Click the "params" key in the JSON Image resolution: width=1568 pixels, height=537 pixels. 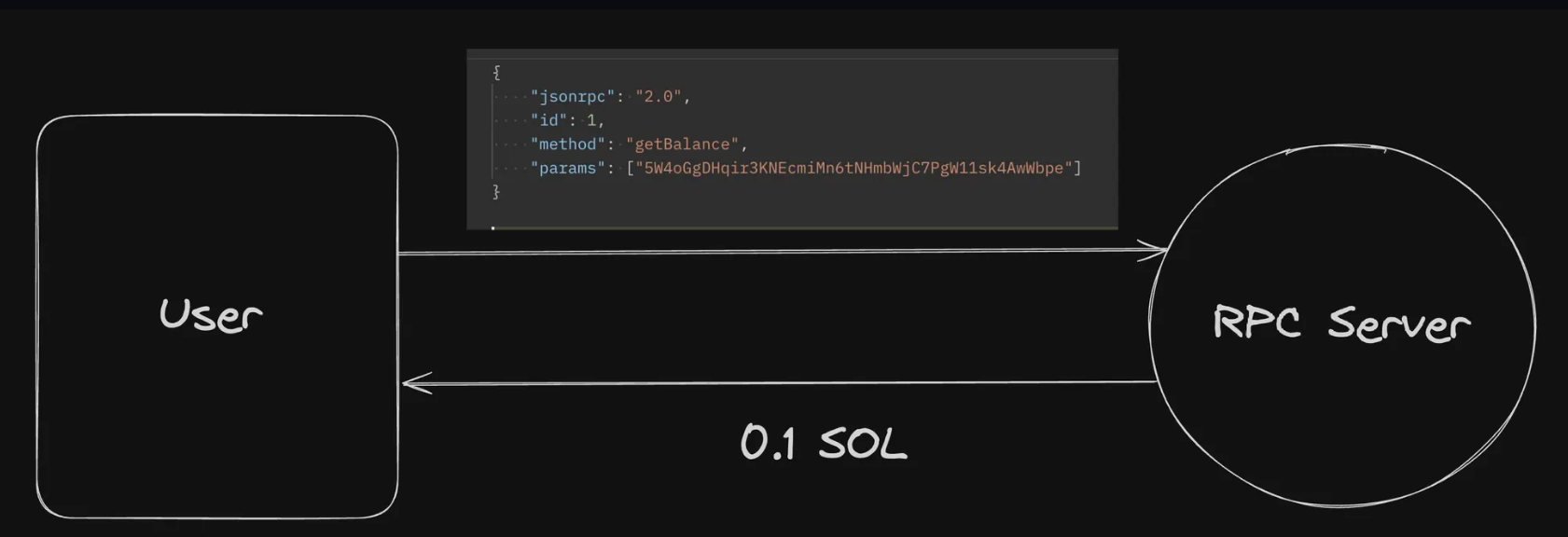[x=568, y=169]
